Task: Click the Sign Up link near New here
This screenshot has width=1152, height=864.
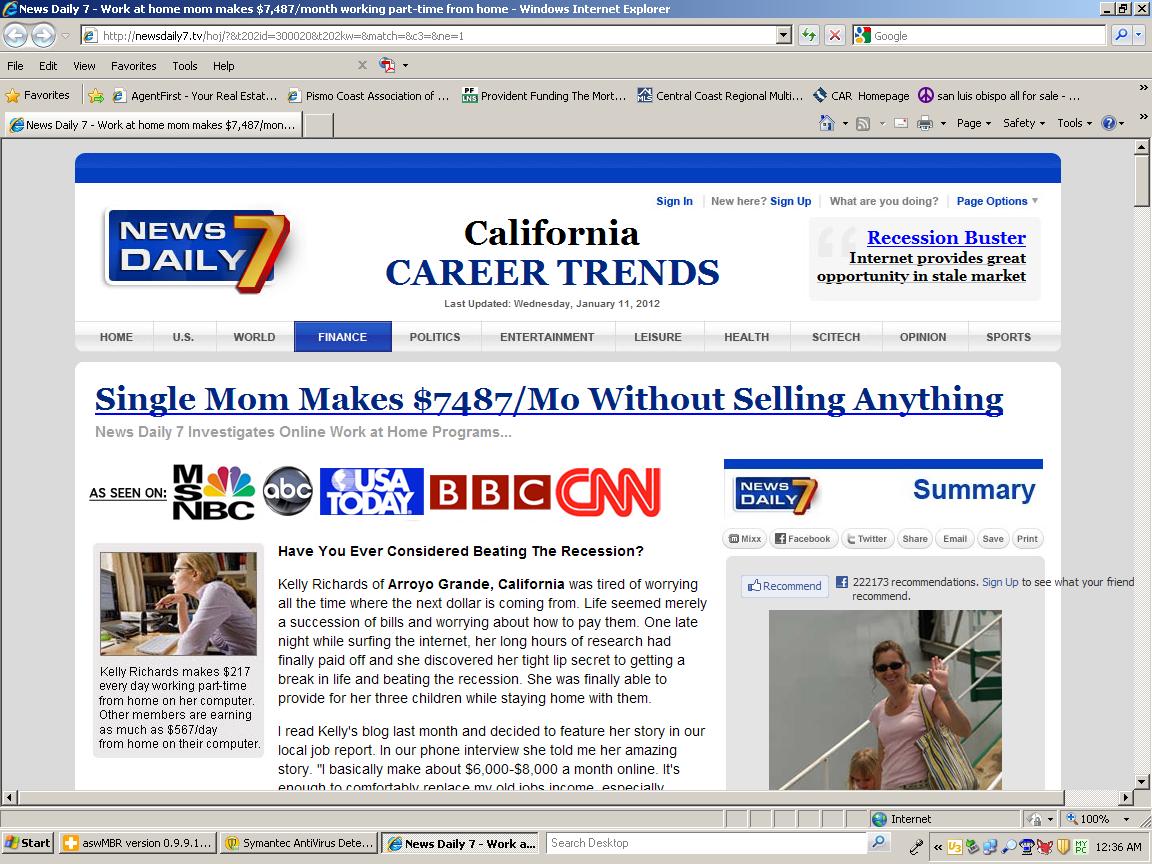Action: point(791,201)
